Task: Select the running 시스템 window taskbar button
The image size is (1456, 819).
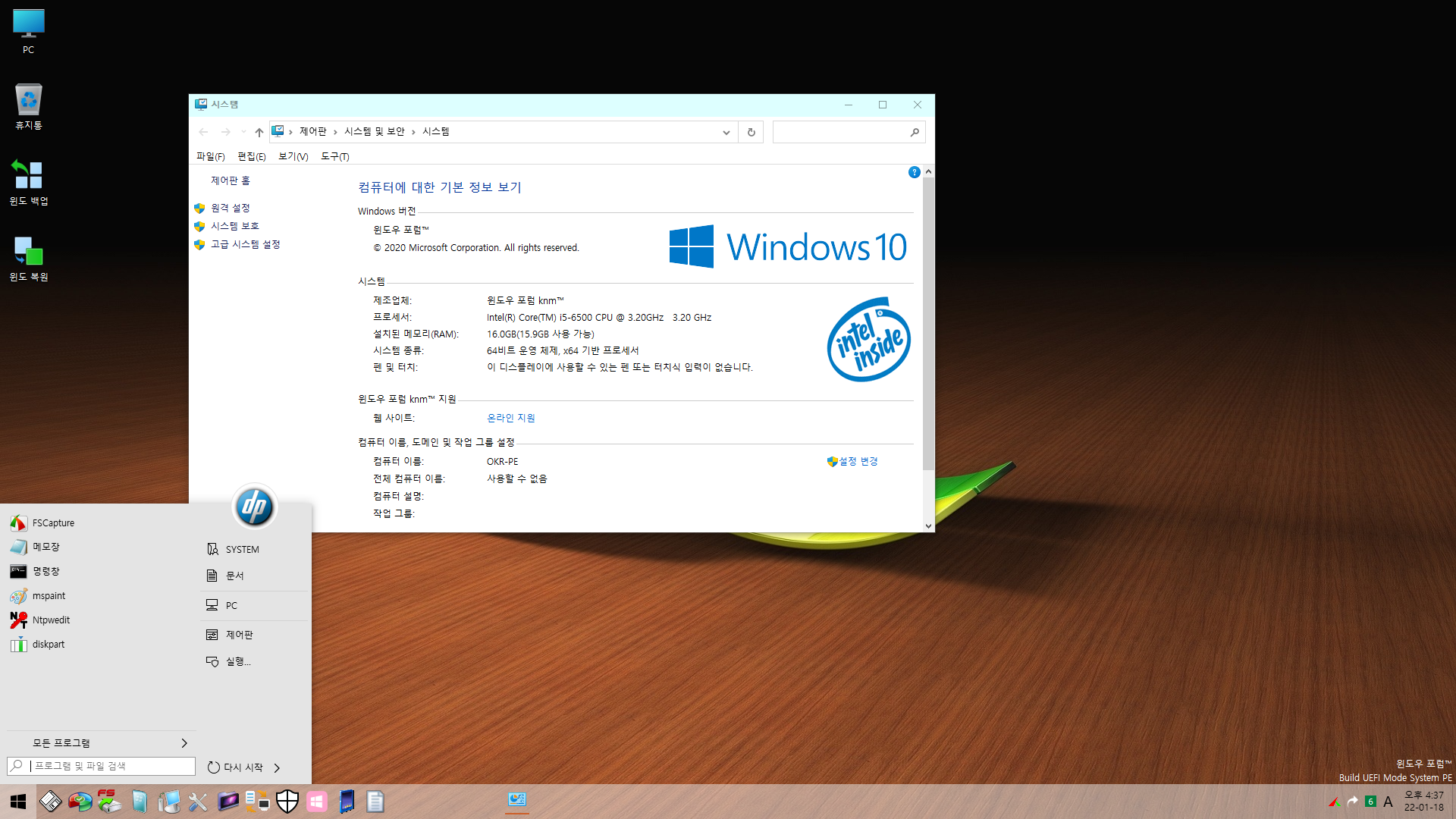Action: coord(517,801)
